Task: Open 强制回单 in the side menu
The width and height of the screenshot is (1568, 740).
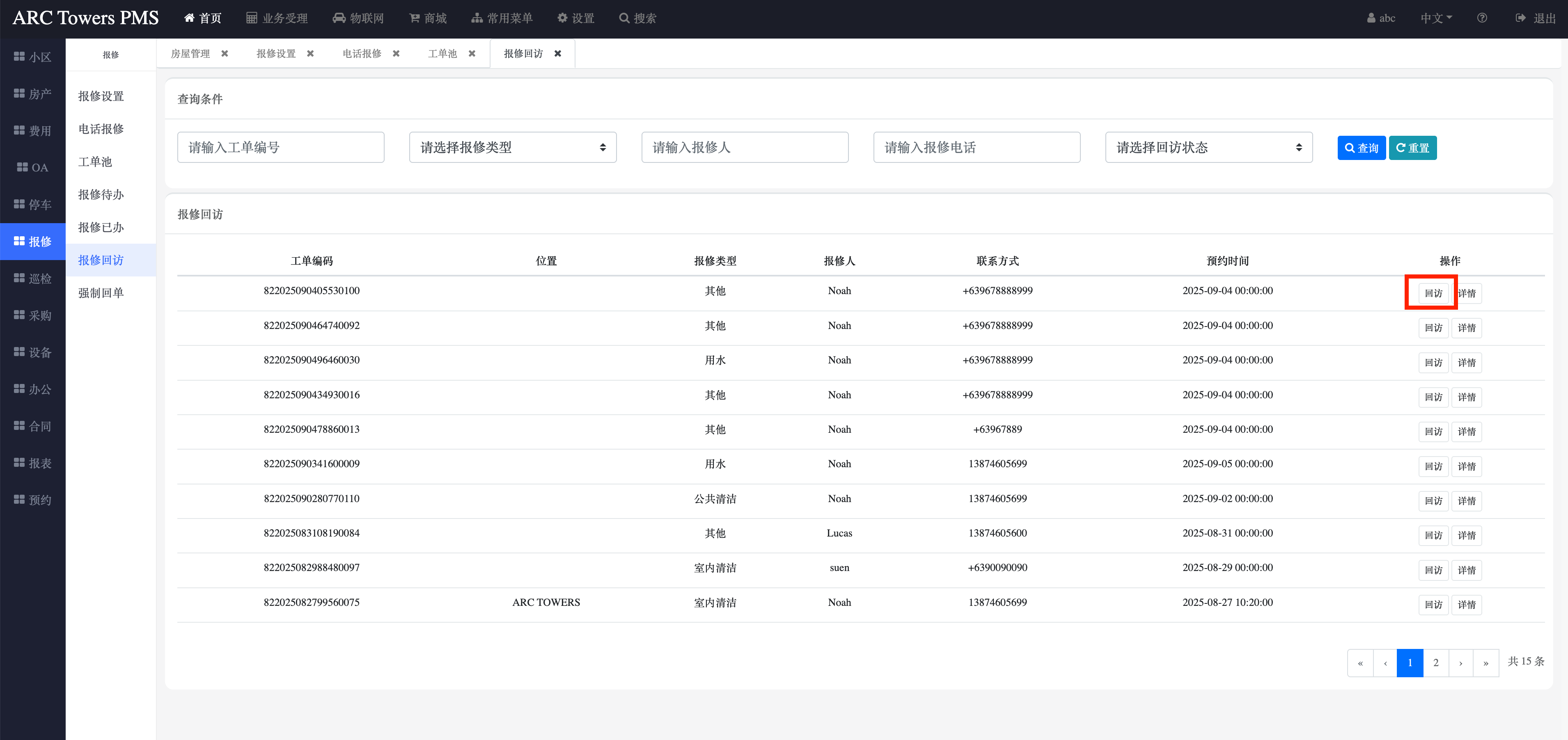Action: pos(101,292)
